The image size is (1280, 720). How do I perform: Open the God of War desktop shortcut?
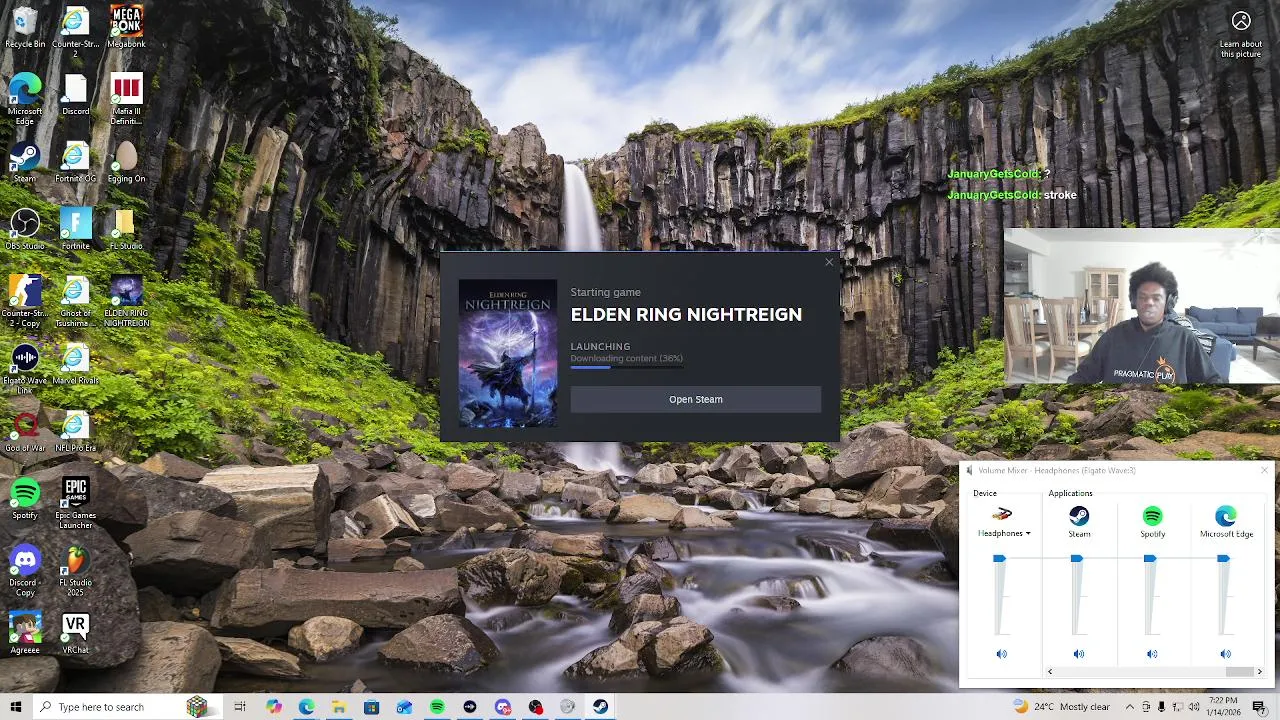[25, 431]
